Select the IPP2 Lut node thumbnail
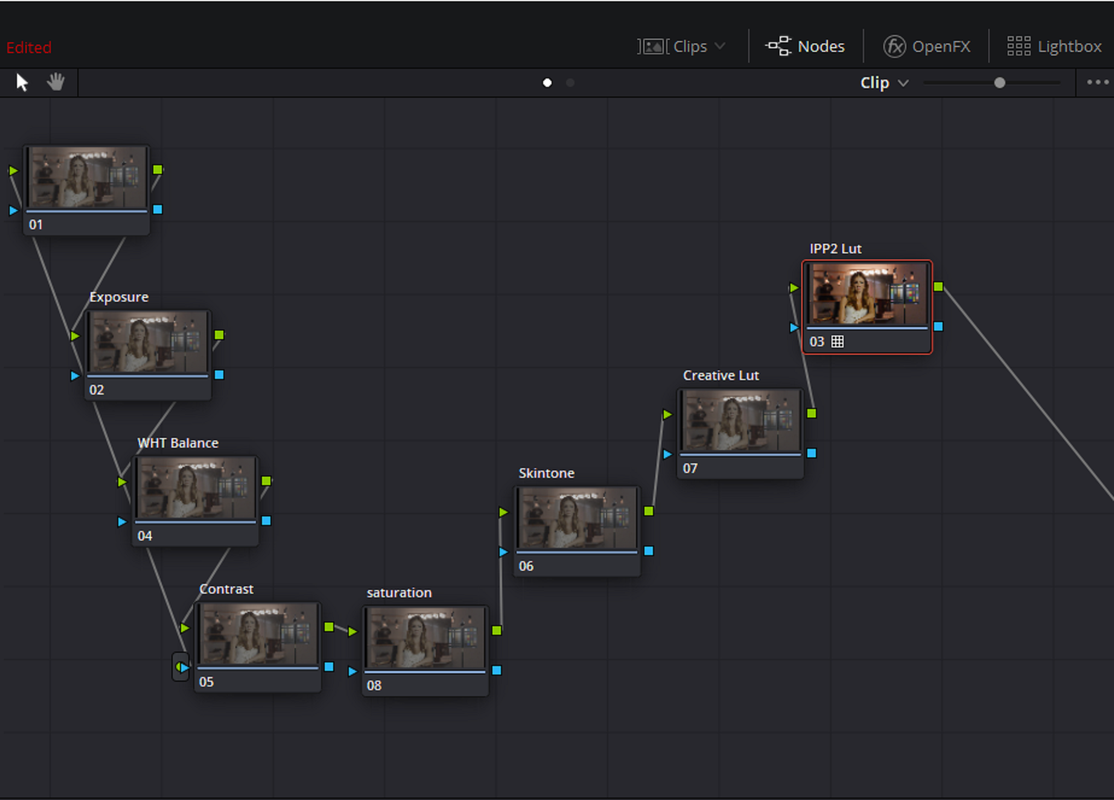This screenshot has width=1114, height=800. coord(867,294)
